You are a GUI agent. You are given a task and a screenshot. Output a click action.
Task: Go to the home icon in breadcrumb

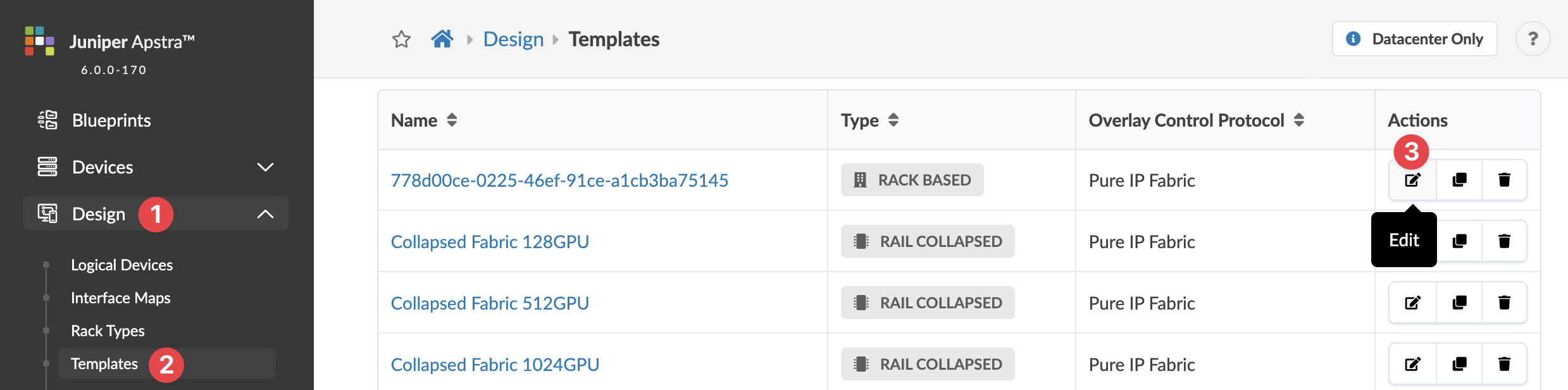pyautogui.click(x=442, y=39)
